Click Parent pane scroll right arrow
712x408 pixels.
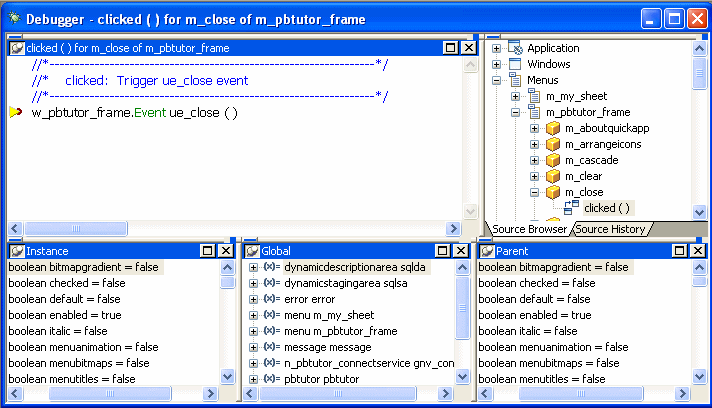(x=682, y=393)
